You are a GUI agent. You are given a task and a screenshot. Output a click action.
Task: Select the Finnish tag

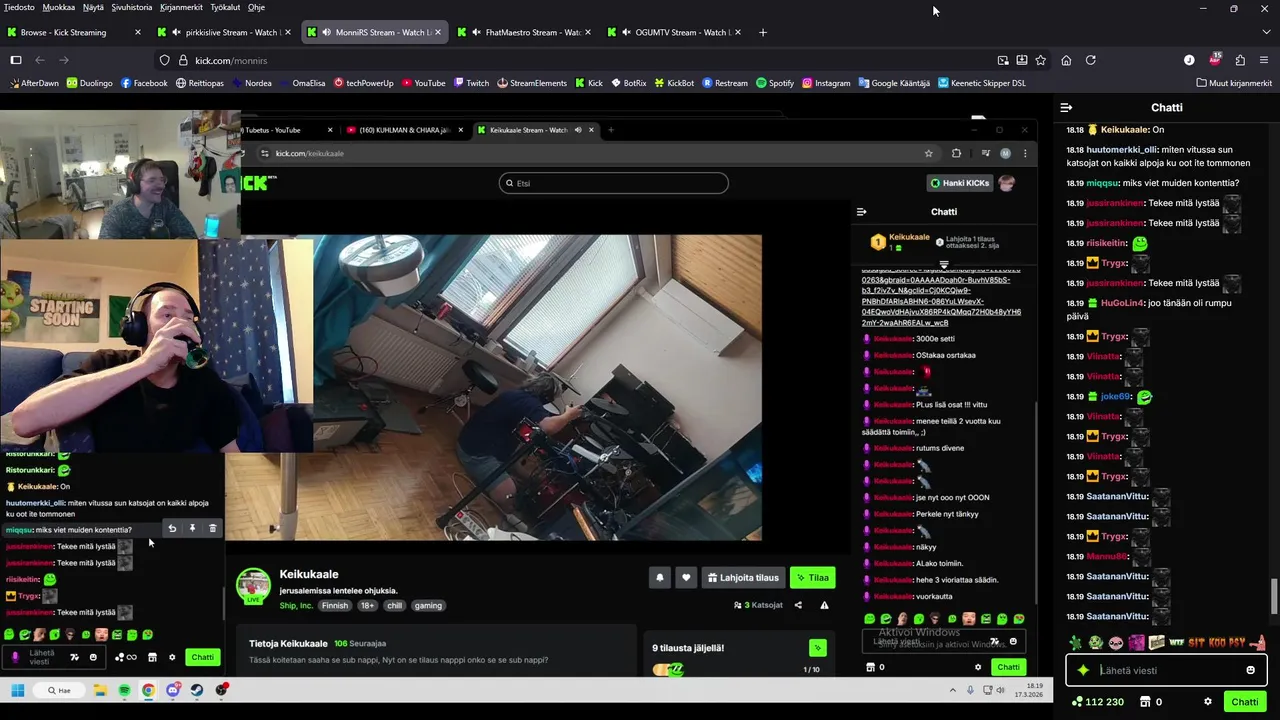335,605
